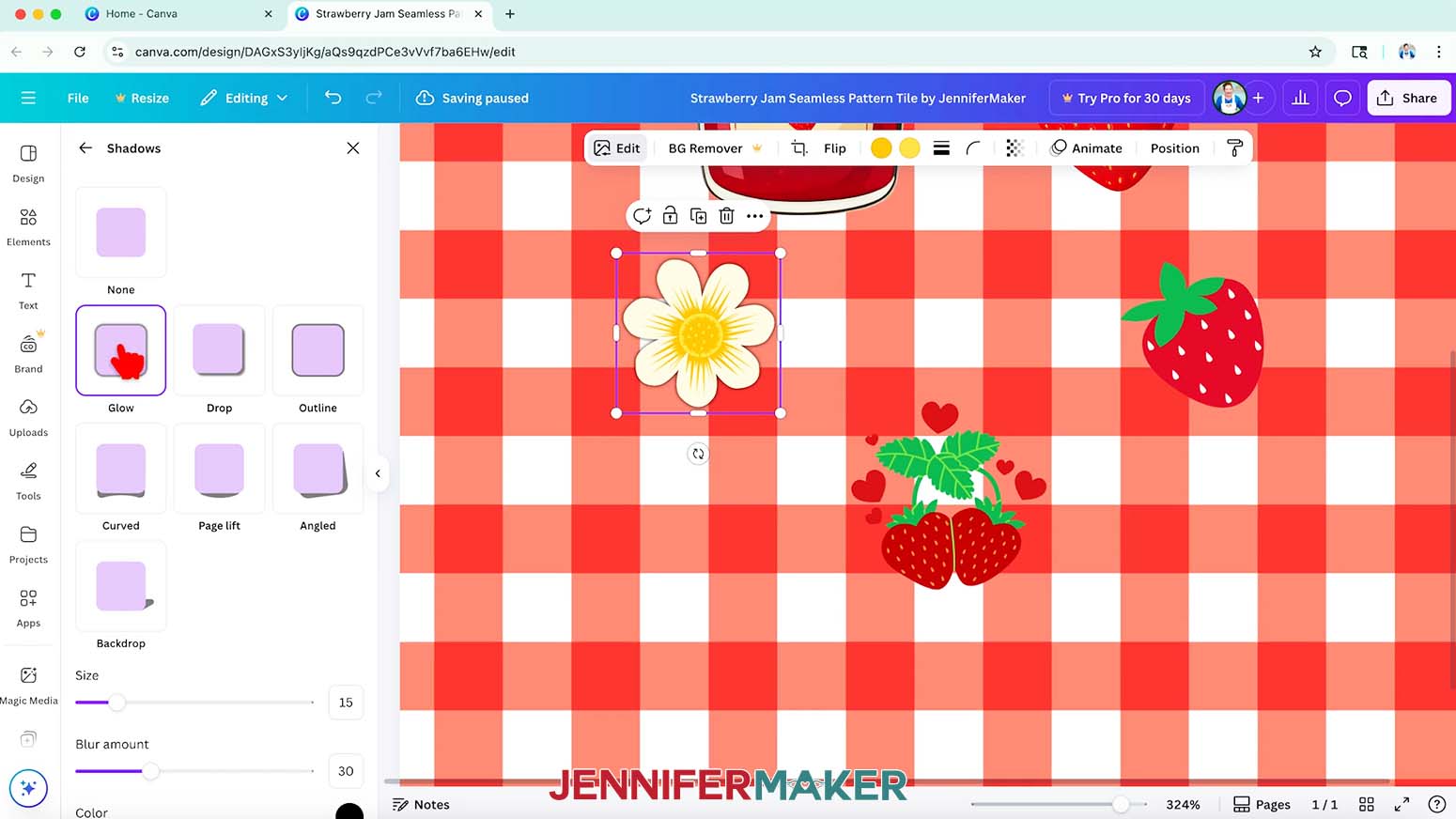Viewport: 1456px width, 819px height.
Task: Click the Blur amount slider handle
Action: pyautogui.click(x=150, y=771)
